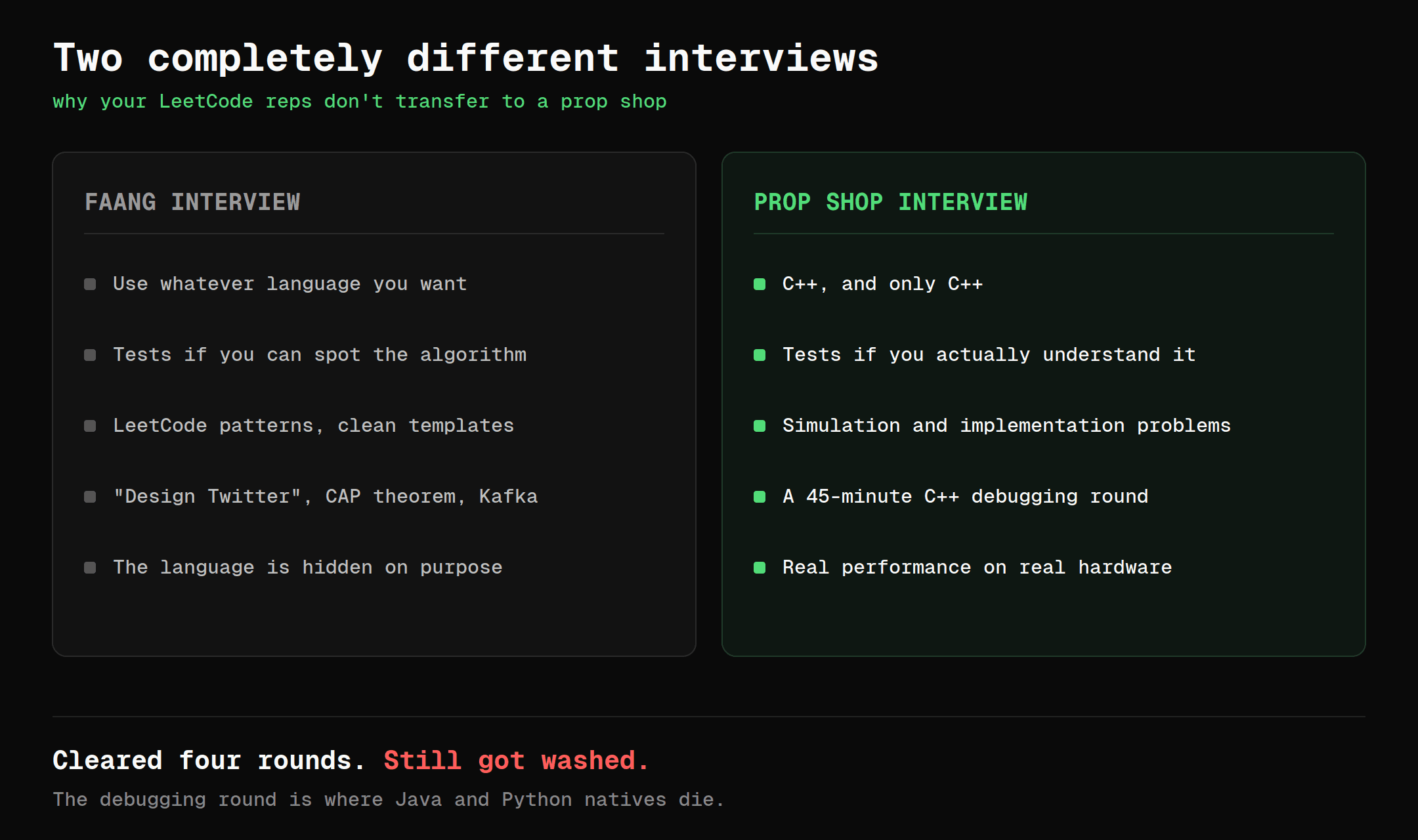Screen dimensions: 1418x840
Task: Click the green bullet beside "Real performance"
Action: pos(760,568)
